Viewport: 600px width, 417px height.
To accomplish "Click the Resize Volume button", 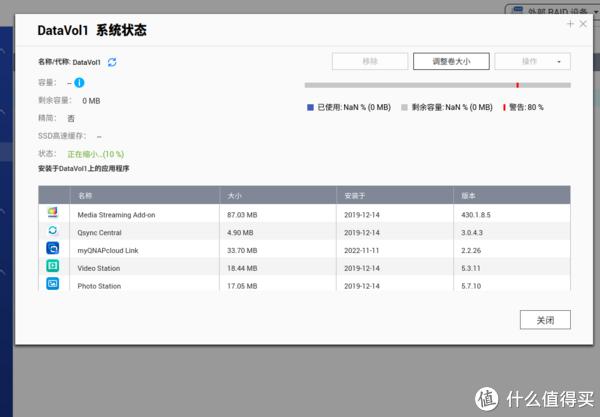I will tap(451, 61).
